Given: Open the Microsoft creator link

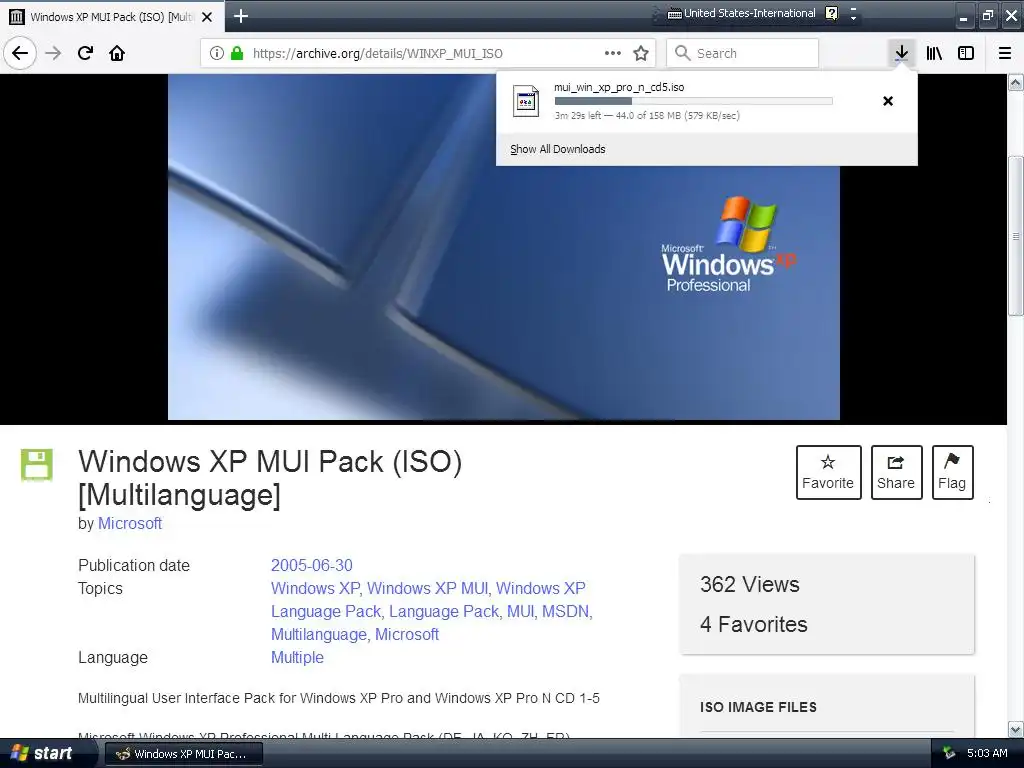Looking at the screenshot, I should pos(129,523).
